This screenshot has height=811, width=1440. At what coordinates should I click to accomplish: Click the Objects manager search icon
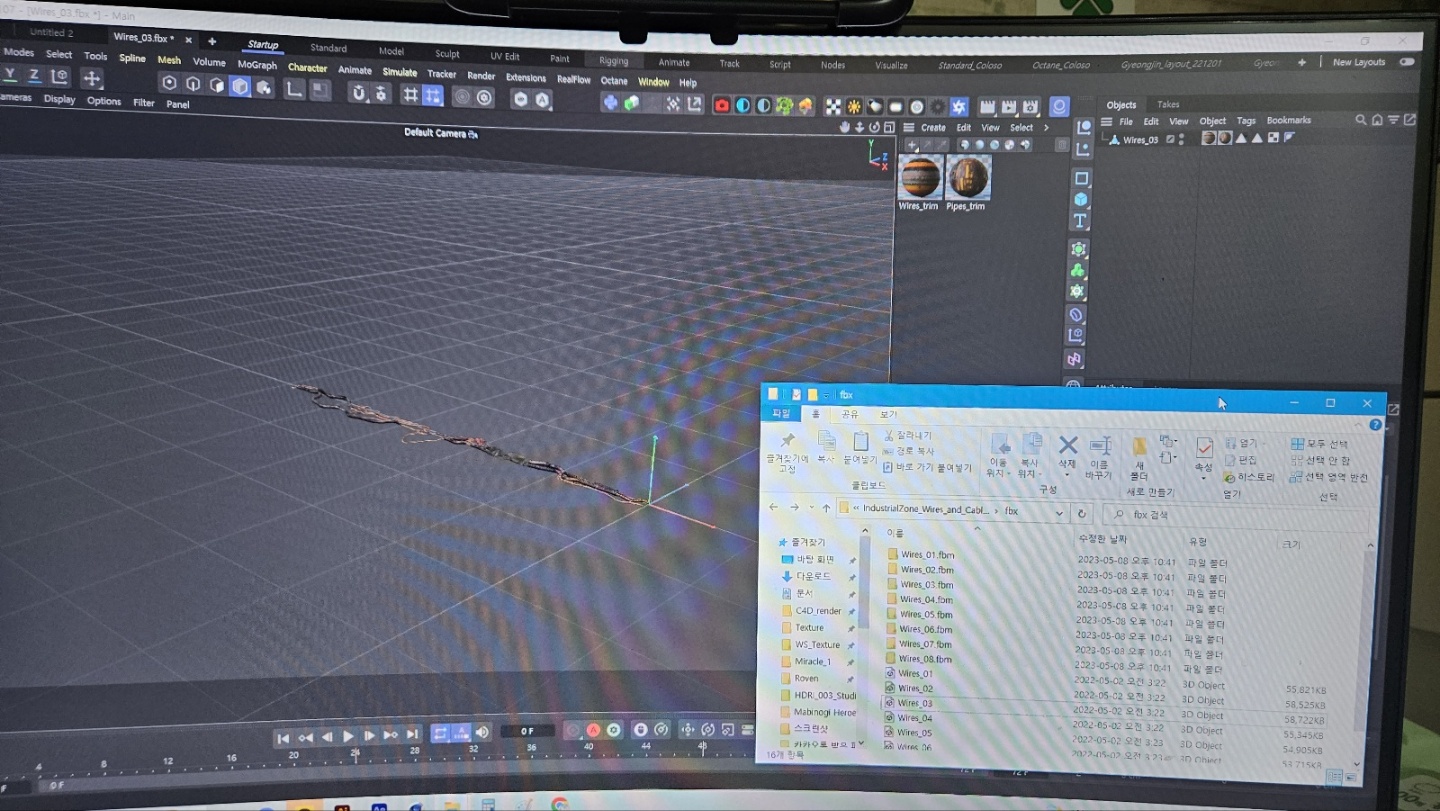[1361, 120]
